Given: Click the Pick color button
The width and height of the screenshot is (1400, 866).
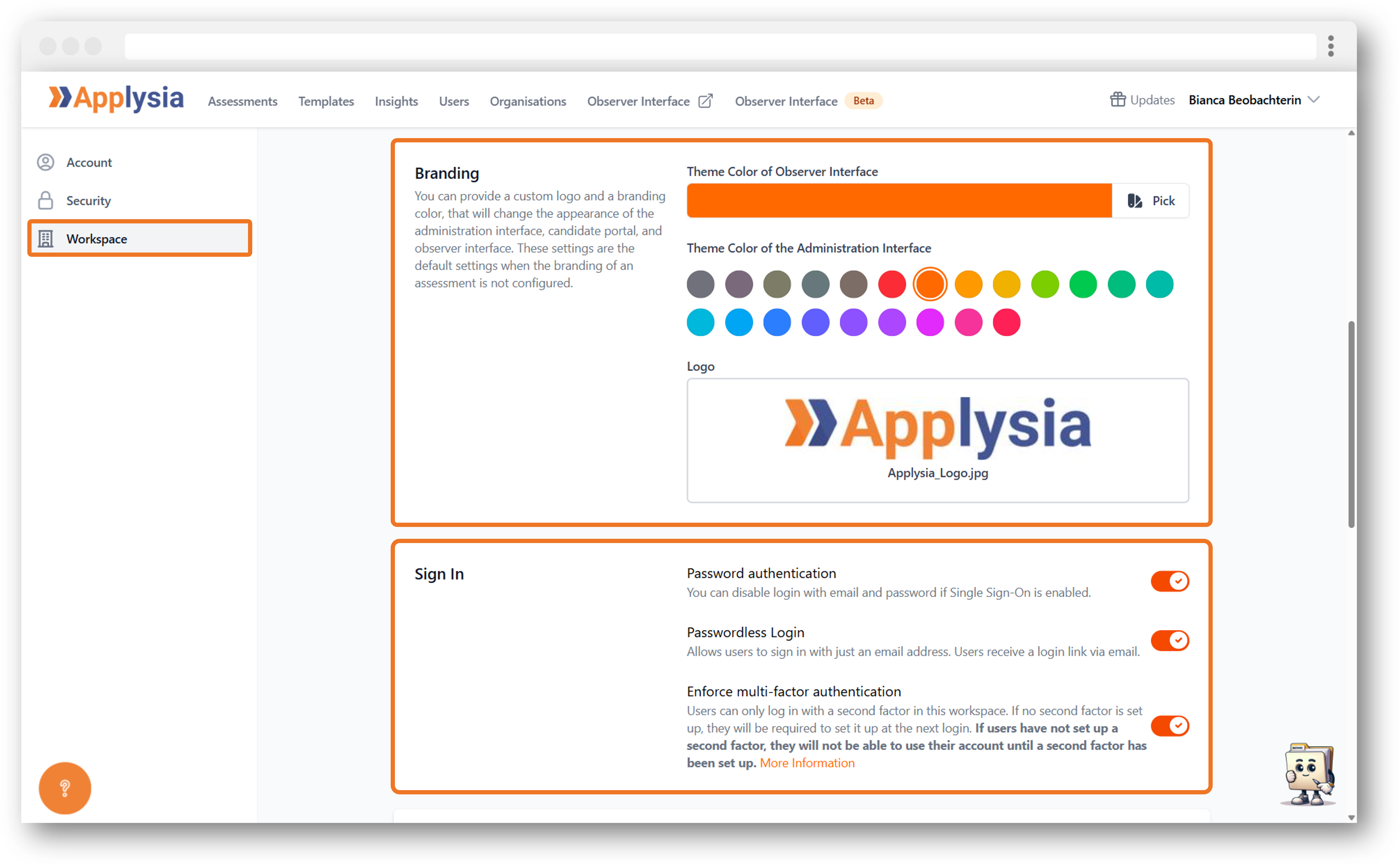Looking at the screenshot, I should (1150, 200).
